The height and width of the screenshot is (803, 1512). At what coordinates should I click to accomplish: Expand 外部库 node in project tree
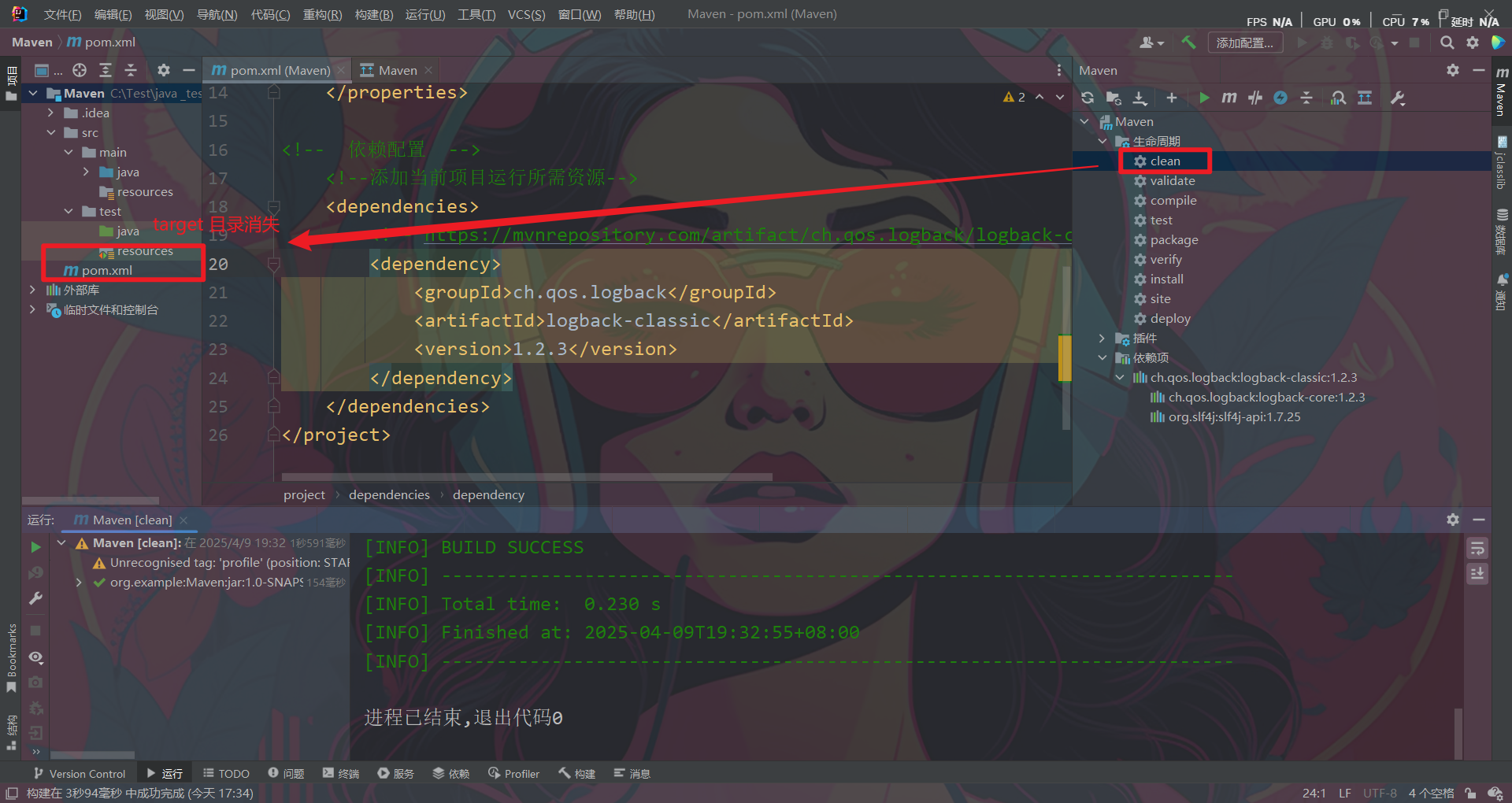point(32,290)
